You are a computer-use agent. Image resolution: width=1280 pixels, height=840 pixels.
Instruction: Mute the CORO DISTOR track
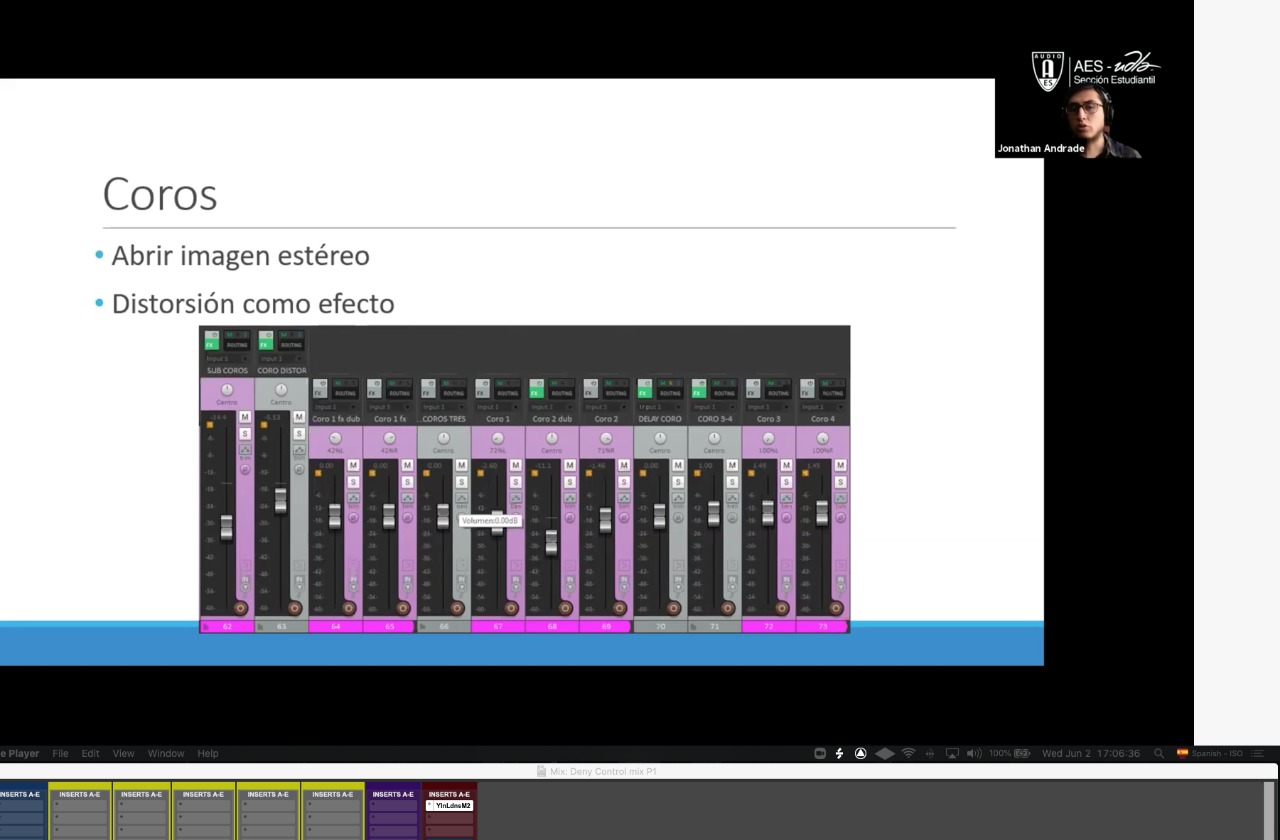(298, 418)
